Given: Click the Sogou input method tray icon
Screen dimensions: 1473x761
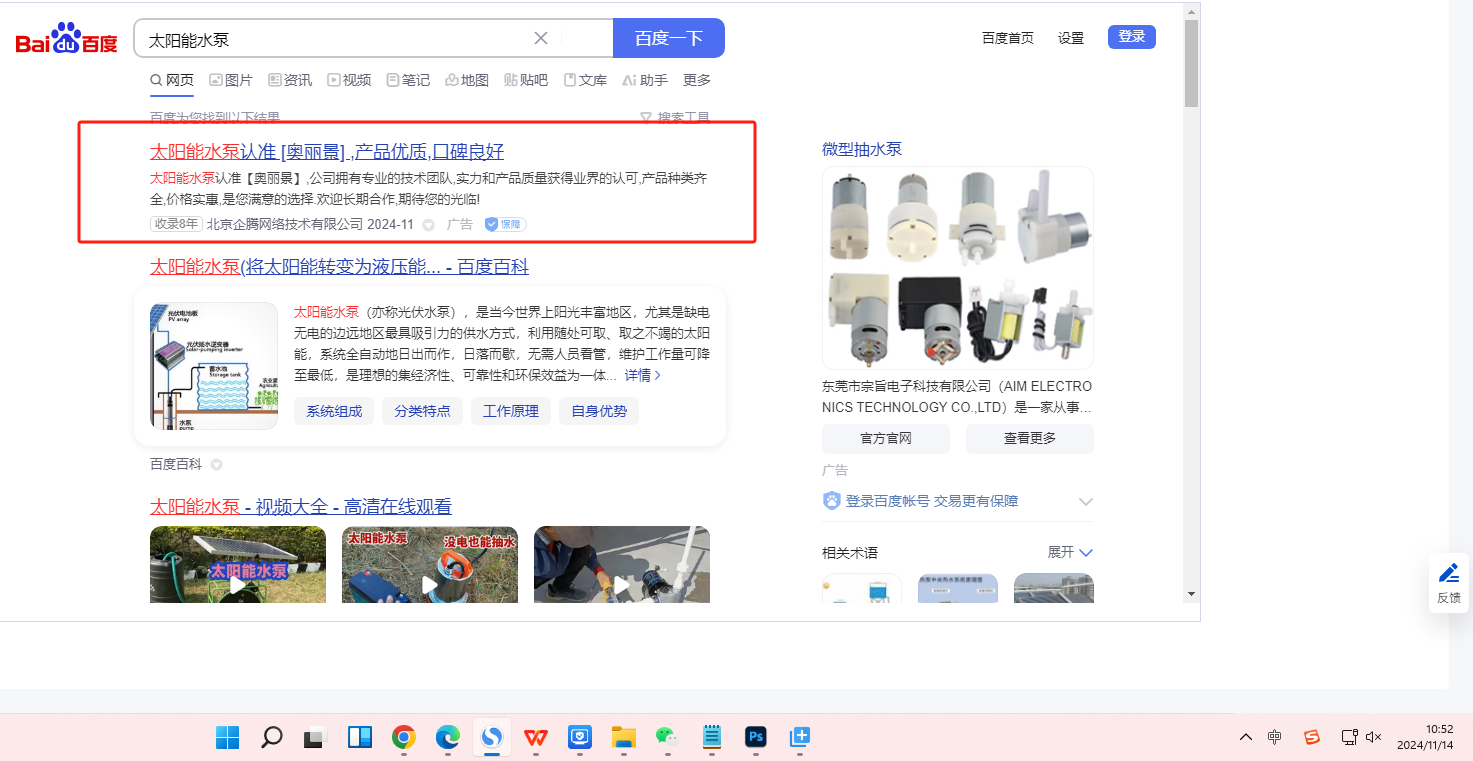Looking at the screenshot, I should 1312,737.
